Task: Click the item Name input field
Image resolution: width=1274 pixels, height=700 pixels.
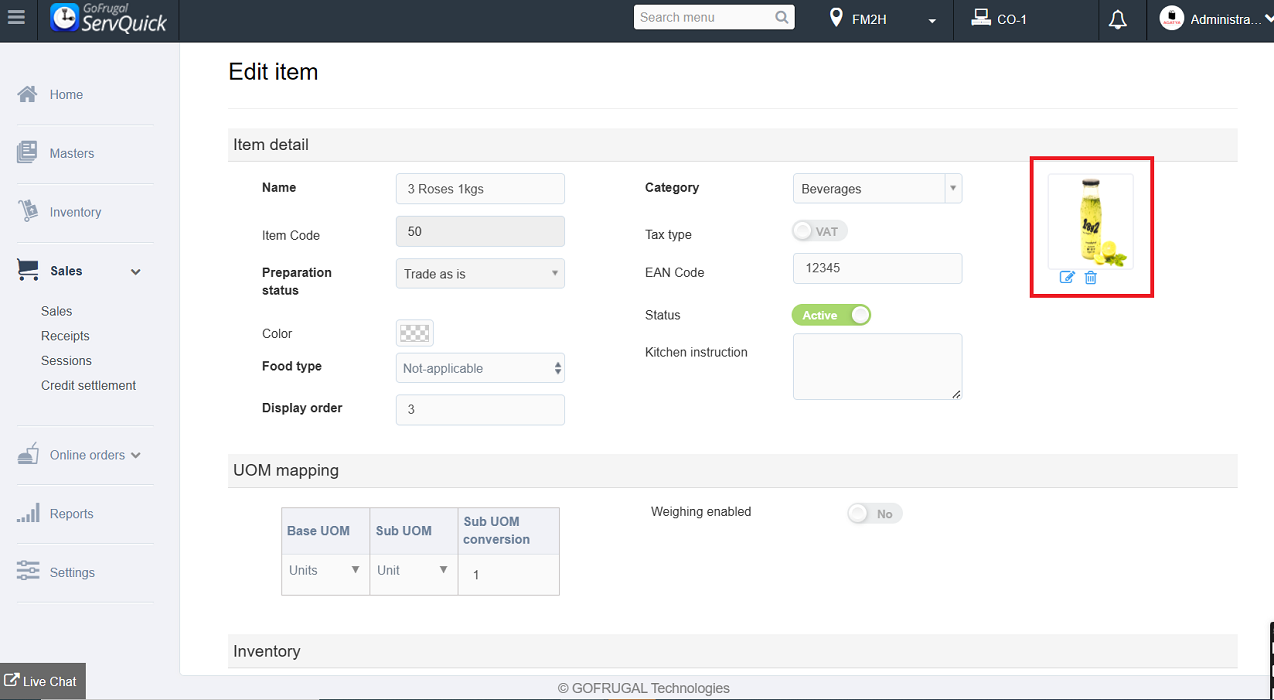Action: tap(480, 188)
